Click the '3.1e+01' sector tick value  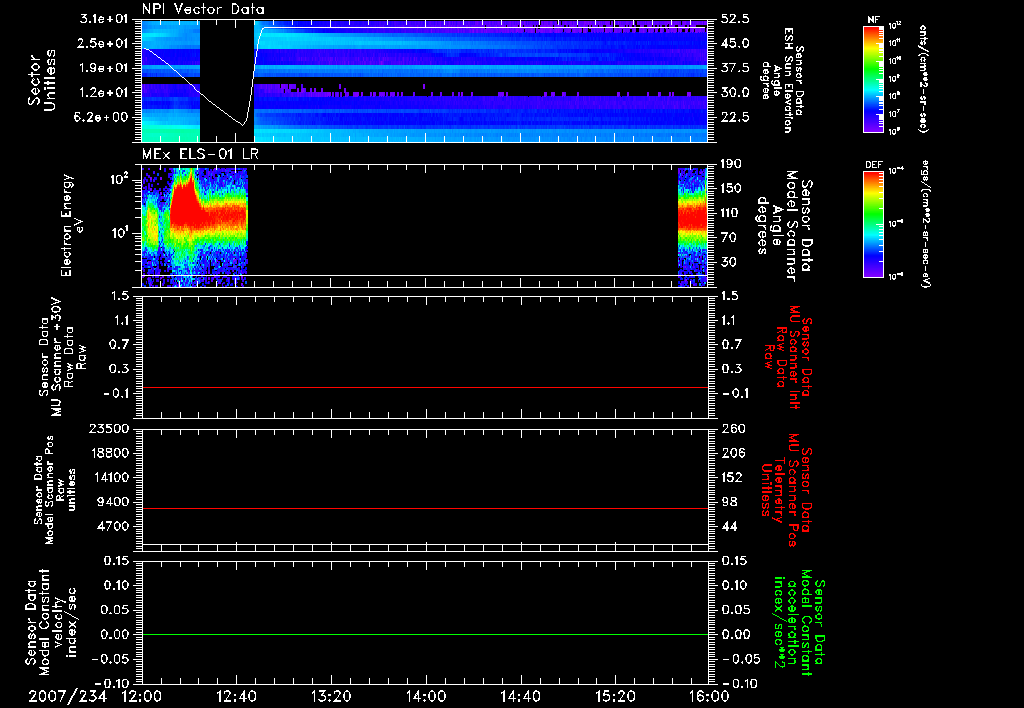point(103,19)
